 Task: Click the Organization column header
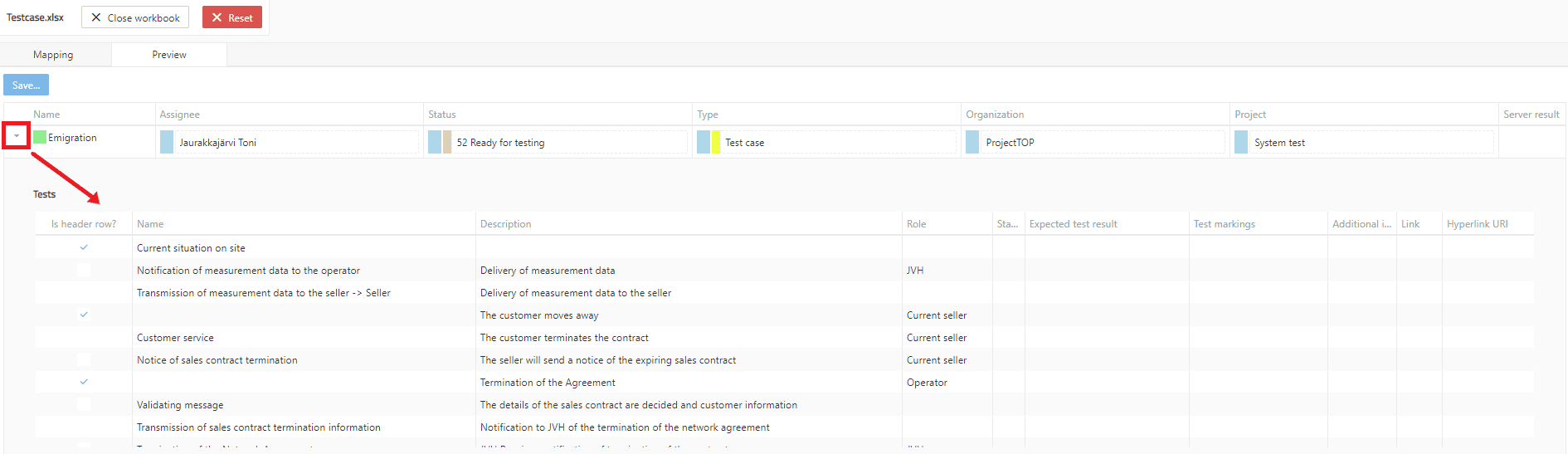pos(1096,115)
